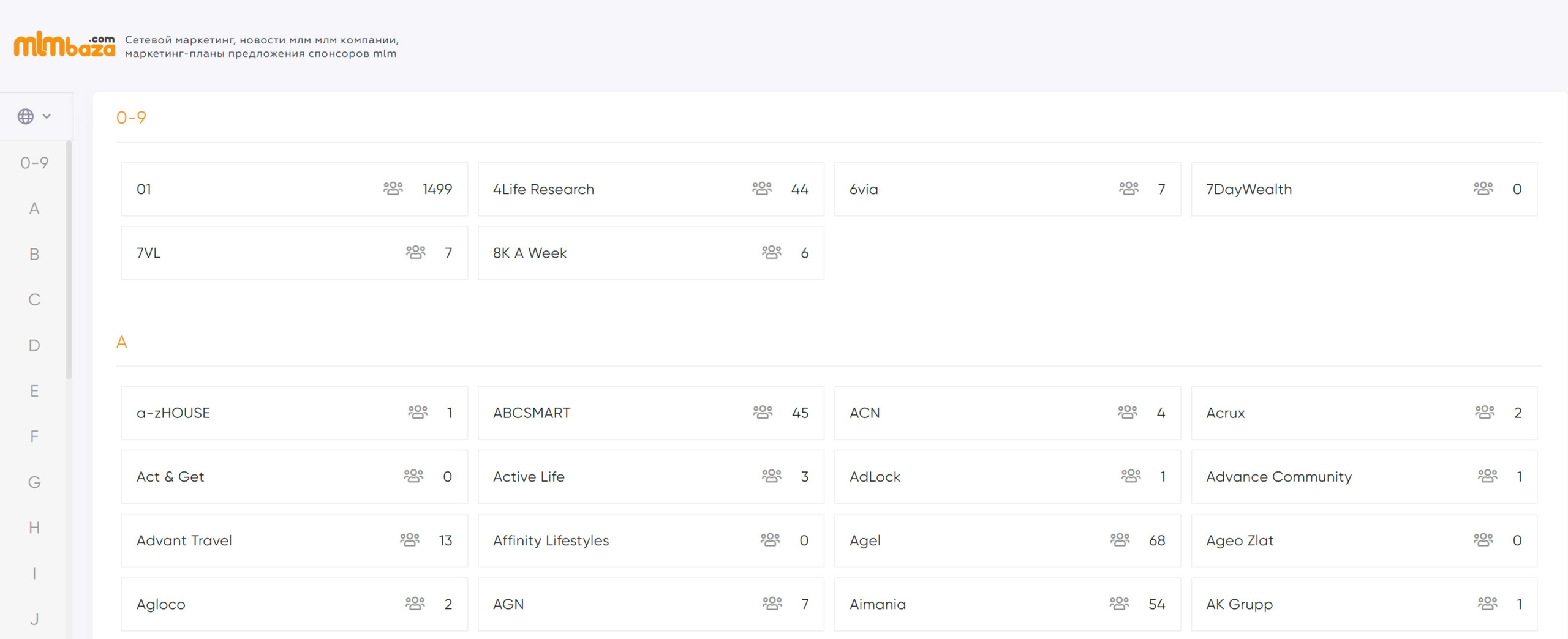The width and height of the screenshot is (1568, 639).
Task: Click members icon beside 4Life Research
Action: click(x=762, y=189)
